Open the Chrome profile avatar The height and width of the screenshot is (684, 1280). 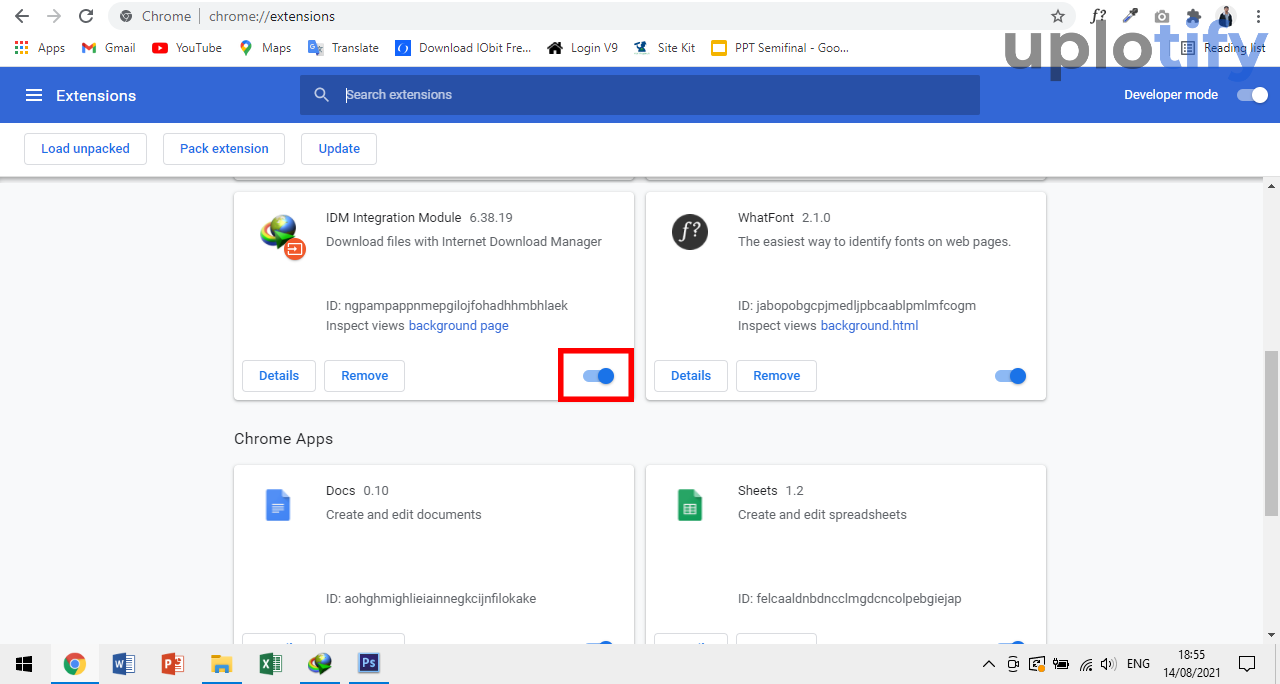tap(1226, 16)
